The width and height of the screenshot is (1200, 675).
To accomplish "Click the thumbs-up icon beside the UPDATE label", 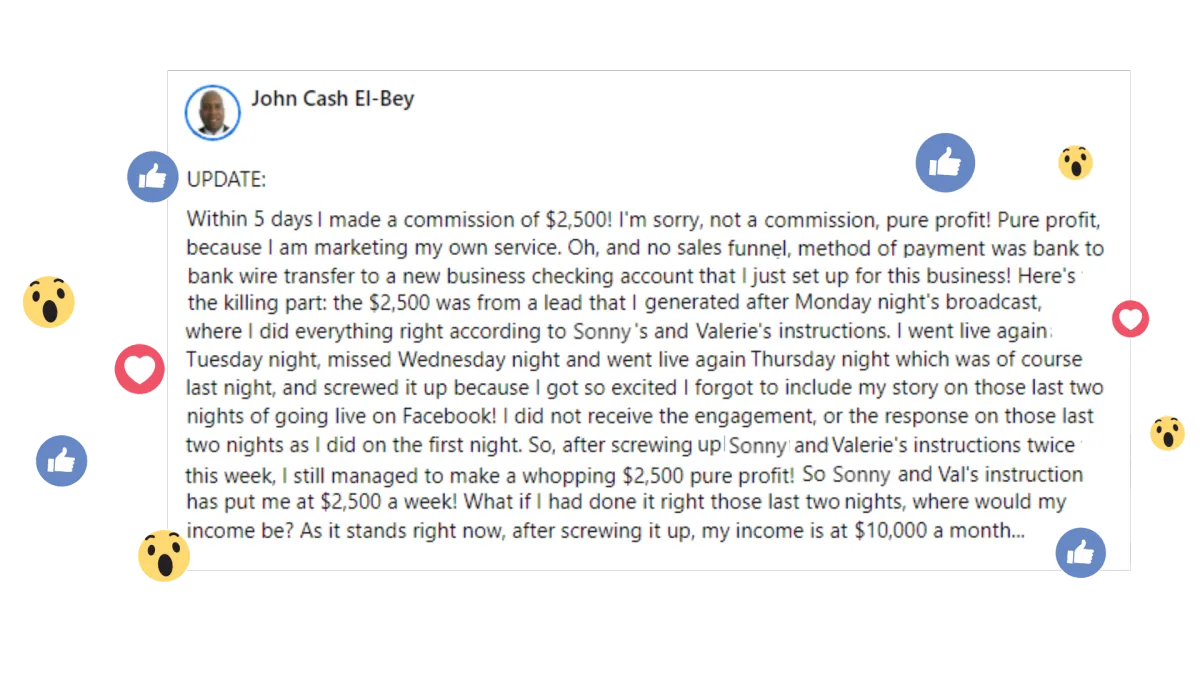I will coord(152,178).
